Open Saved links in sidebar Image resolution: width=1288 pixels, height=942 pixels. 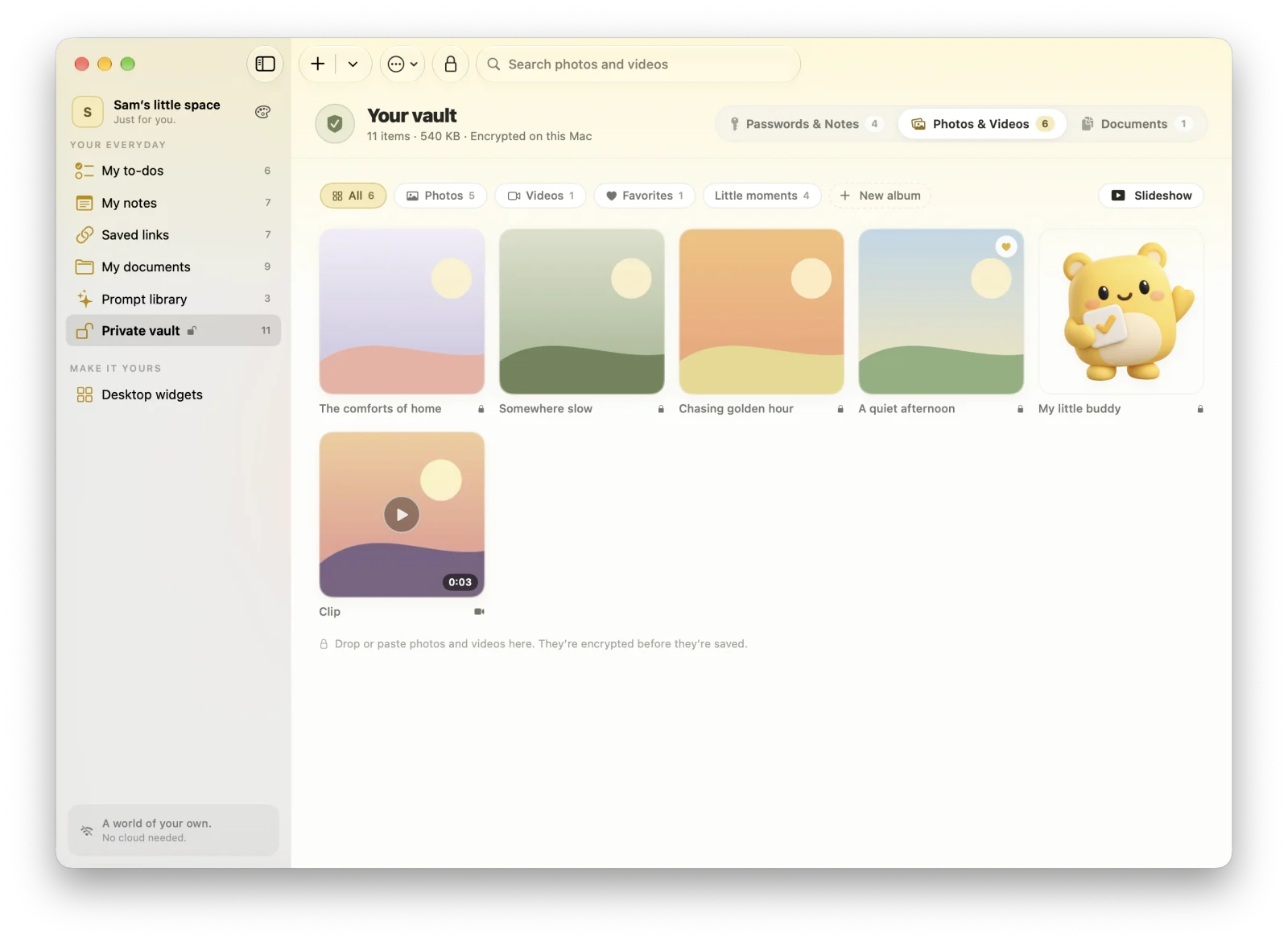(x=173, y=235)
